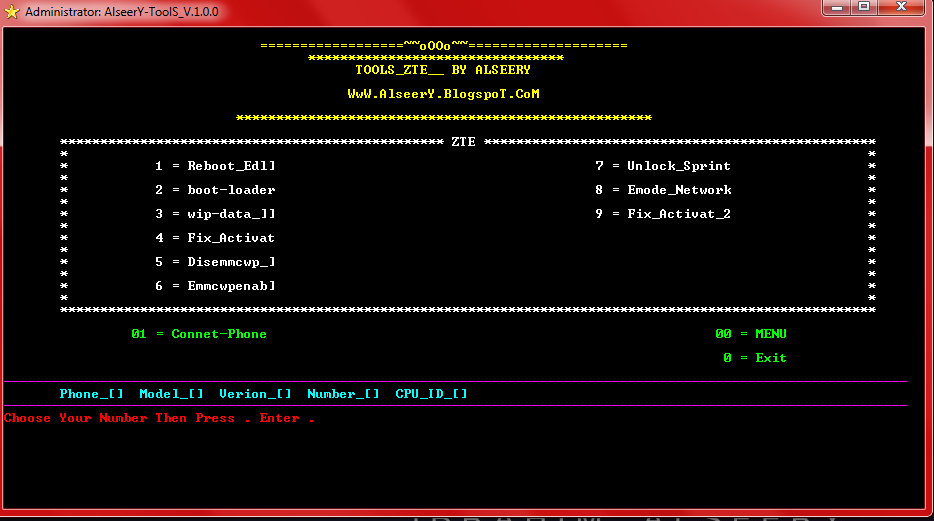Click the 'Verion_[]' status field
The image size is (934, 521).
click(255, 394)
